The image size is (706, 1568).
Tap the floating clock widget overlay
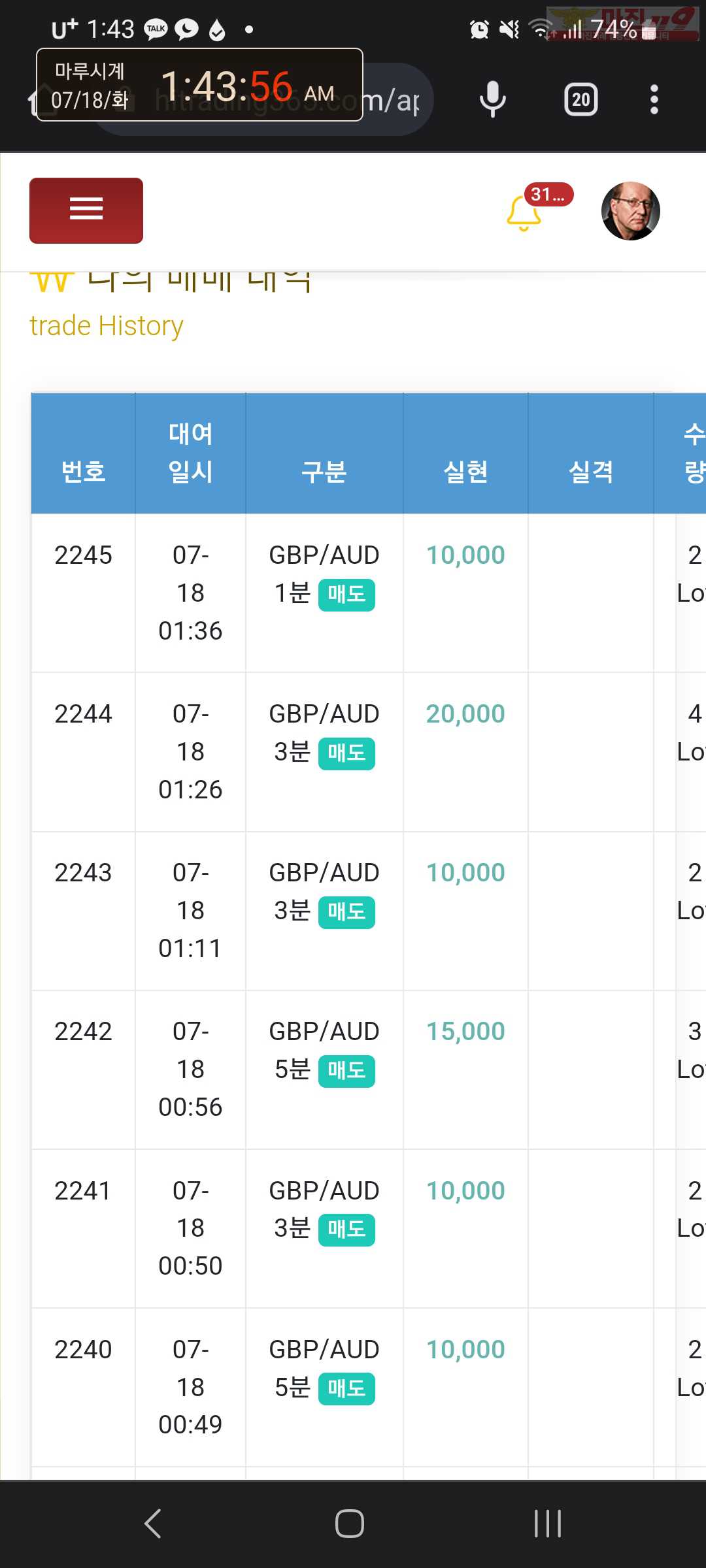(x=199, y=85)
